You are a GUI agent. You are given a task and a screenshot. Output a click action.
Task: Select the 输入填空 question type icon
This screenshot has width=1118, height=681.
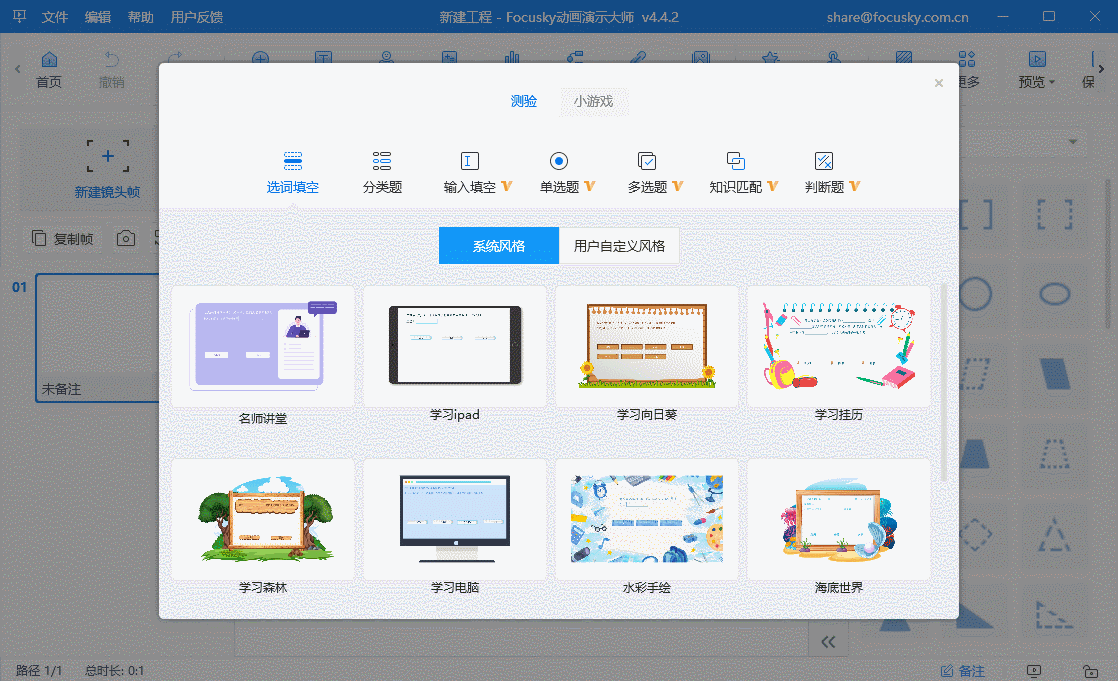click(x=466, y=160)
